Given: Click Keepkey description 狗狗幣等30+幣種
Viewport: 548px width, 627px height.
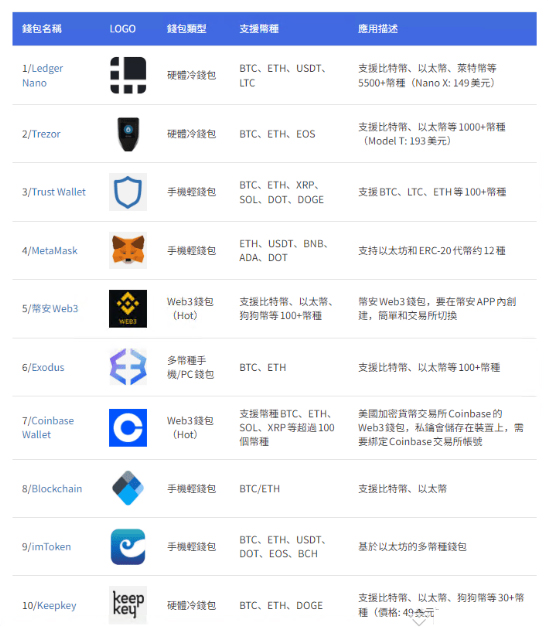Looking at the screenshot, I should click(x=441, y=605).
